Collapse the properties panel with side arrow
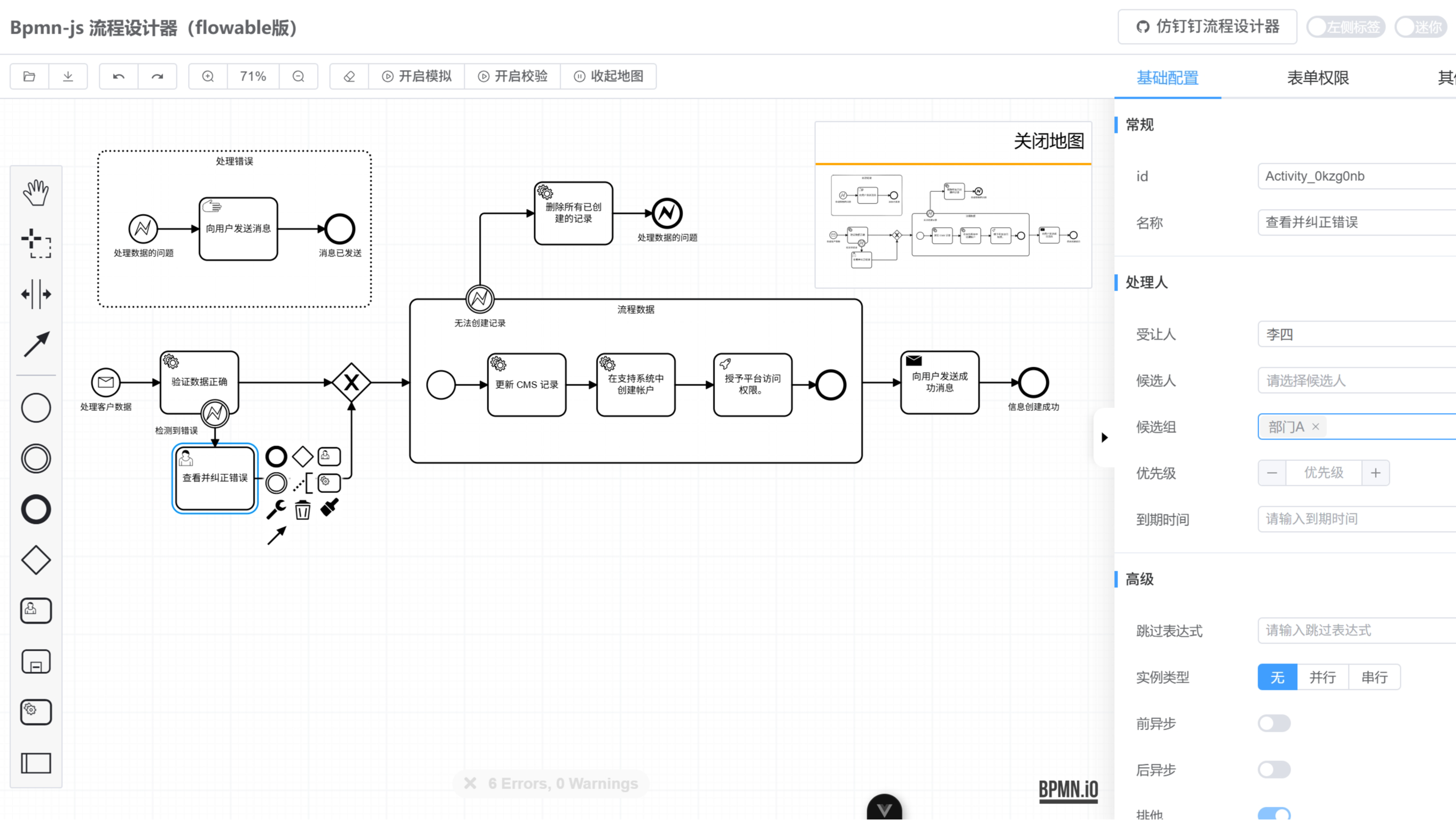Image resolution: width=1456 pixels, height=820 pixels. (x=1105, y=437)
